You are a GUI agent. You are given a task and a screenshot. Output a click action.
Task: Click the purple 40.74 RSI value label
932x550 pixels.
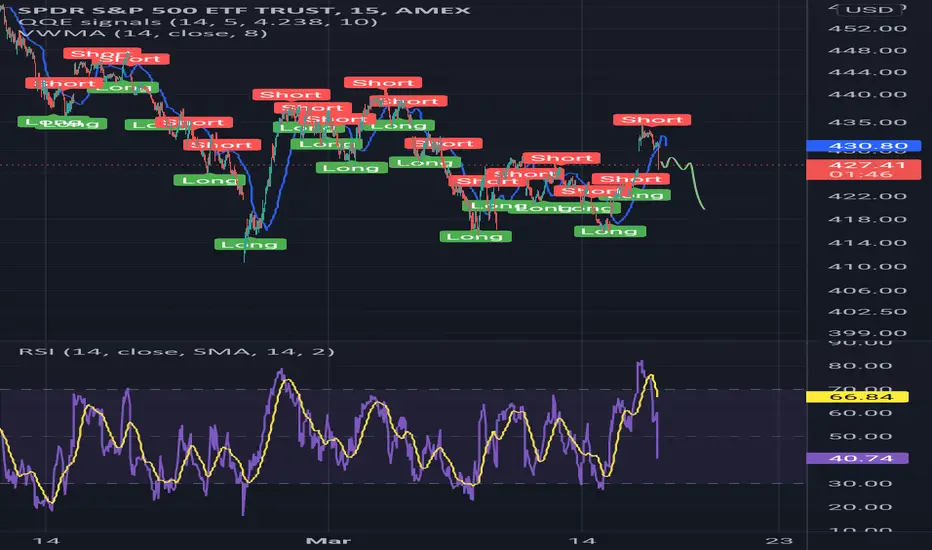857,458
